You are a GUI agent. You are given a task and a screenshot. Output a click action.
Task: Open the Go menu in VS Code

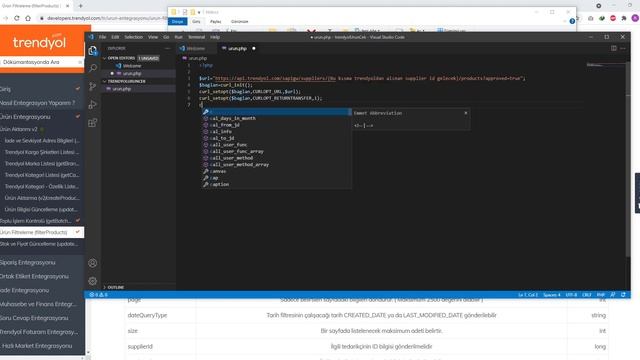click(166, 37)
